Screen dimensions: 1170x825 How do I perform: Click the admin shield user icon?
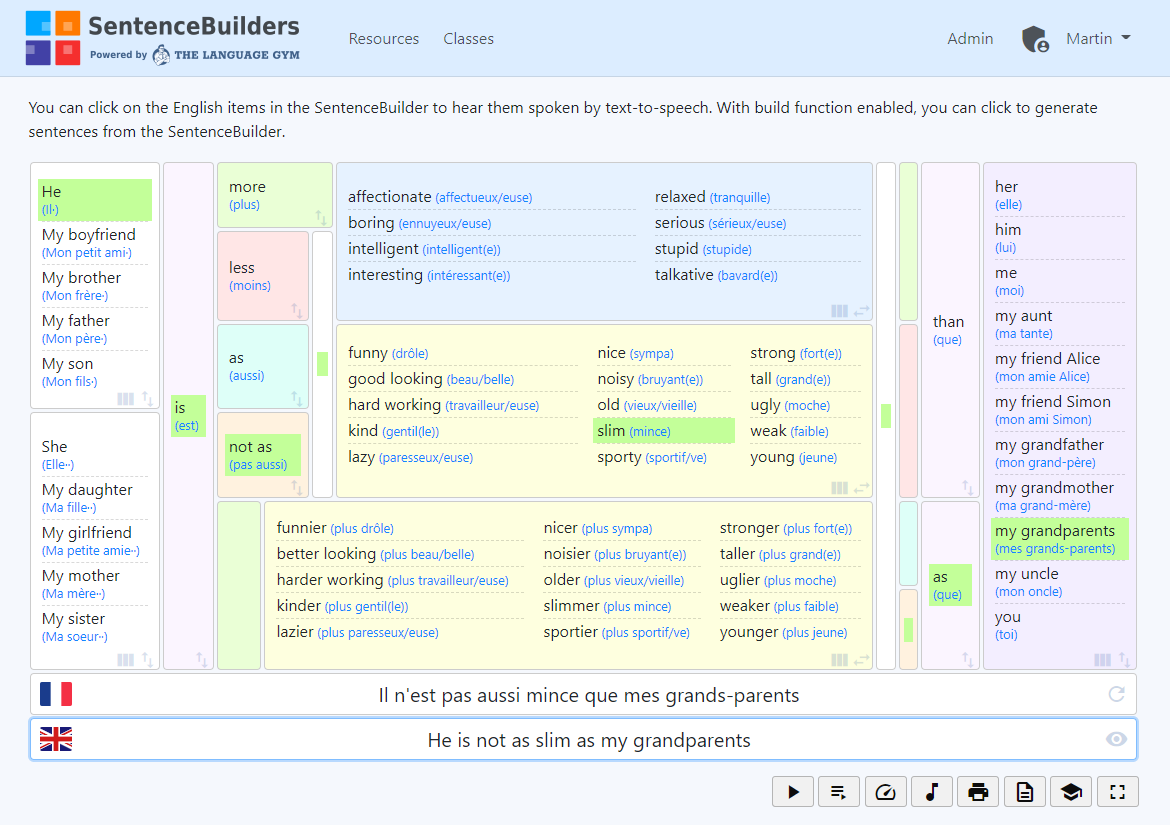(1035, 39)
